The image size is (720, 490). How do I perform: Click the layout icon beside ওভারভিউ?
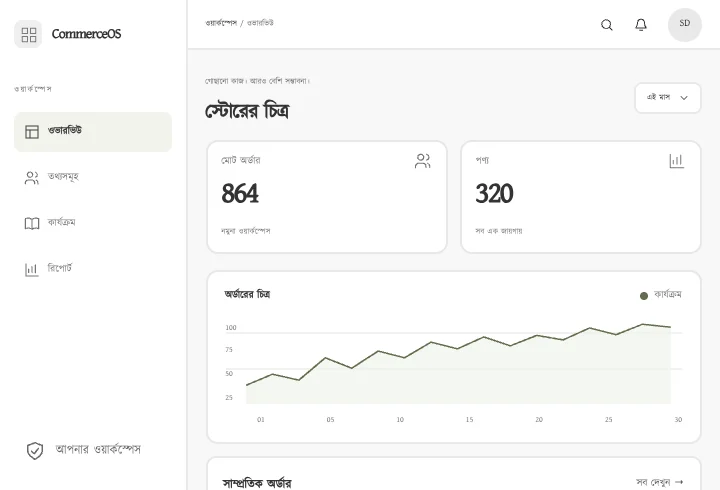click(x=32, y=132)
